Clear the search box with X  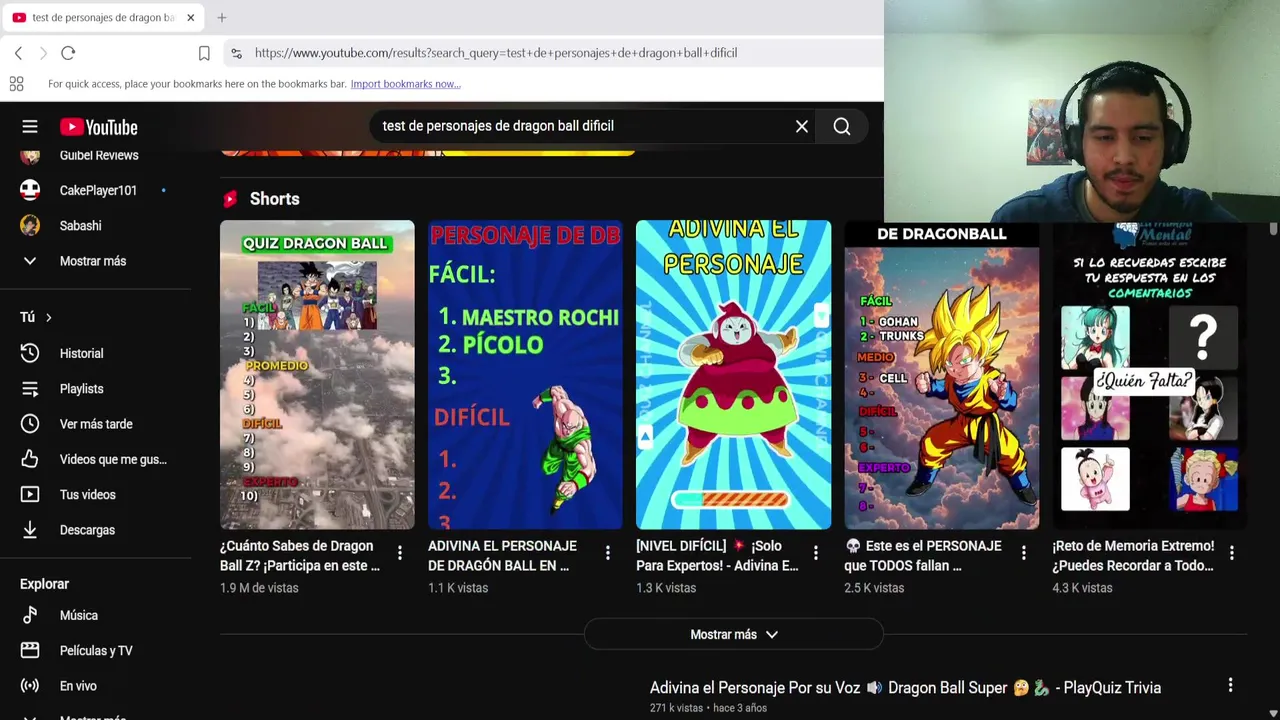coord(802,126)
